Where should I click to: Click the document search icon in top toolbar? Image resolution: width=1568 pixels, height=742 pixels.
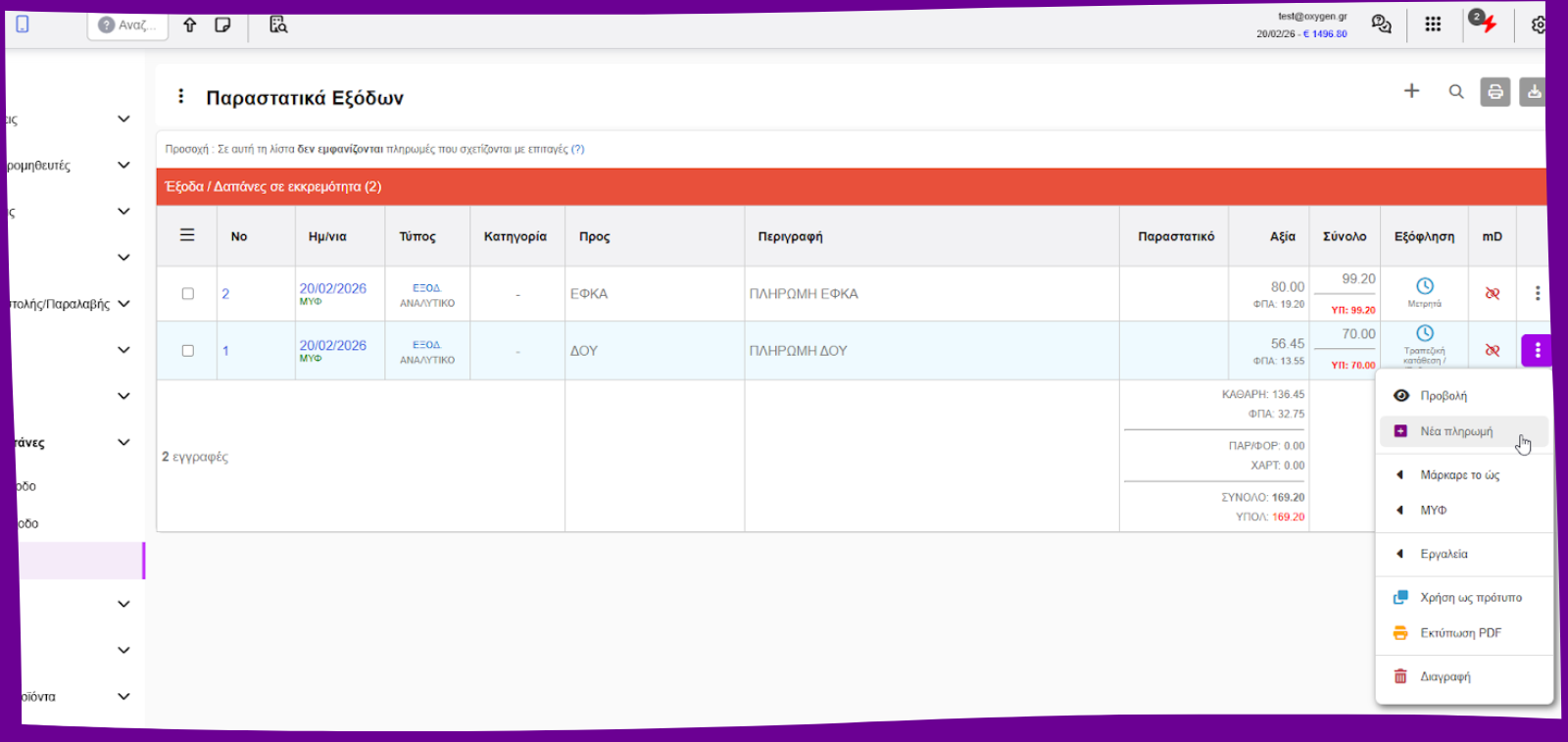(278, 25)
